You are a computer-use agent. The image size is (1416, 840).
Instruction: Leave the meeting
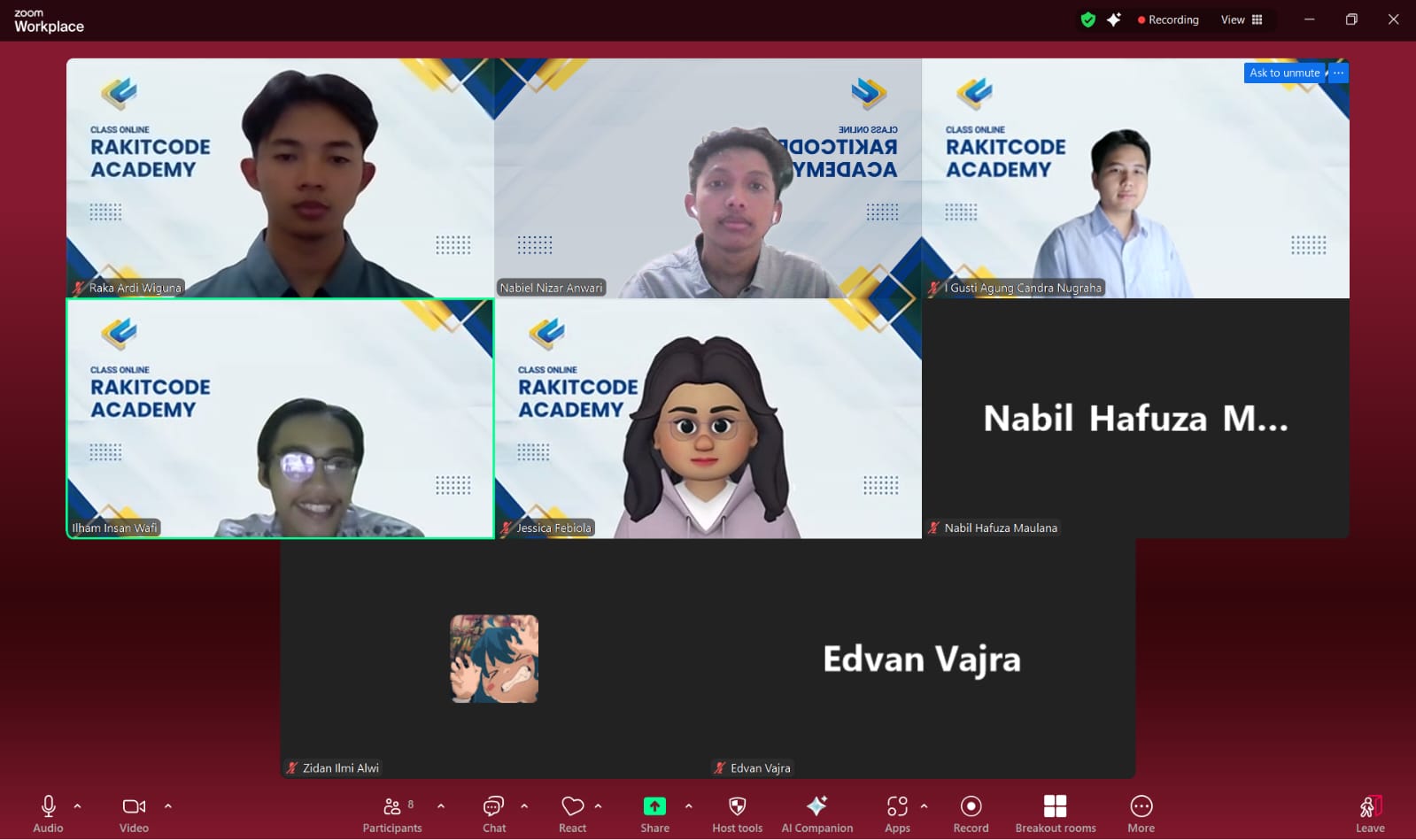click(x=1370, y=814)
